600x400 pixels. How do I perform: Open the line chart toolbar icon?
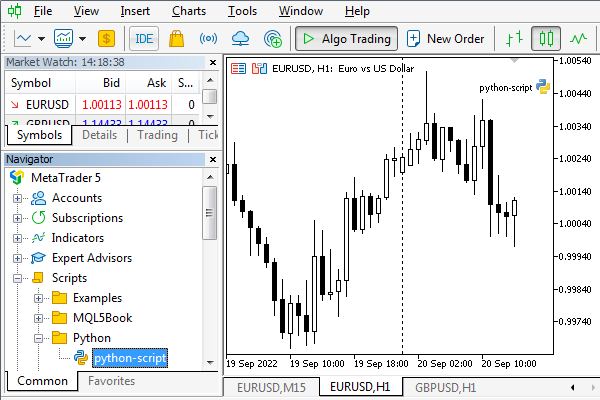(x=23, y=39)
